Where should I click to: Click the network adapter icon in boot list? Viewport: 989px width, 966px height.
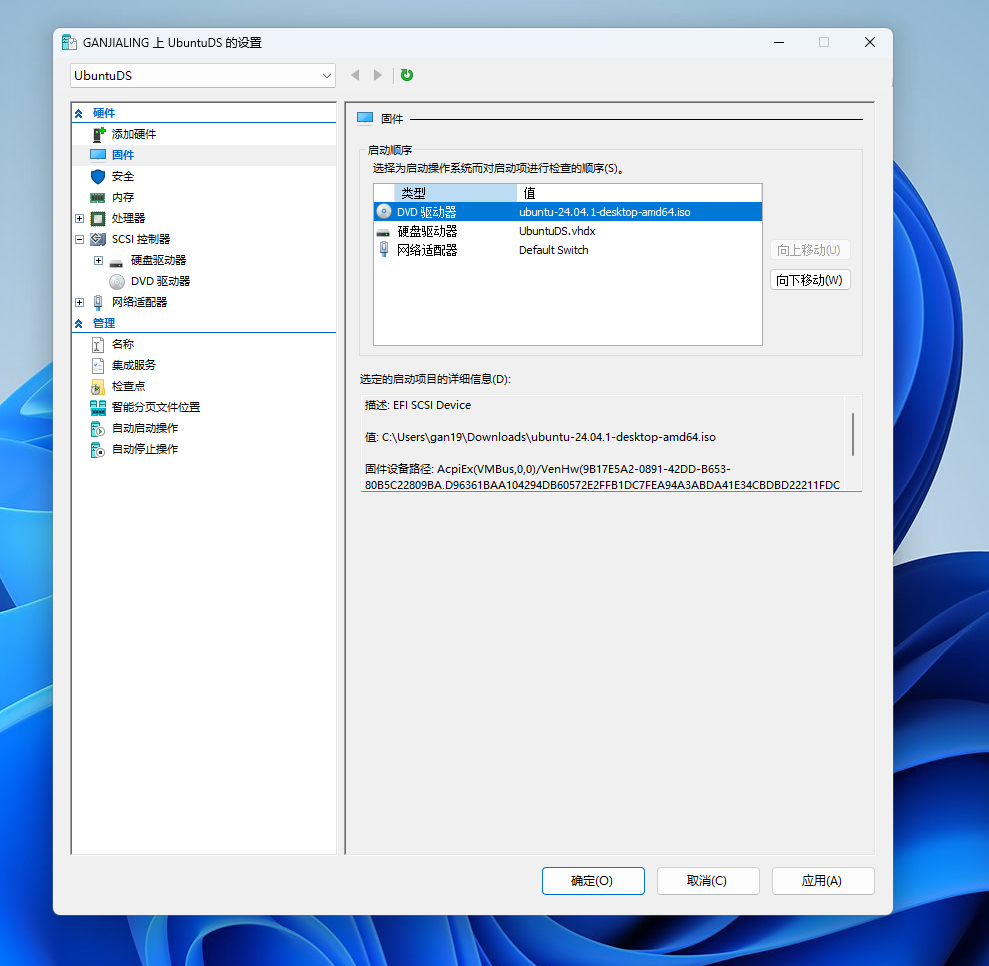click(x=383, y=250)
